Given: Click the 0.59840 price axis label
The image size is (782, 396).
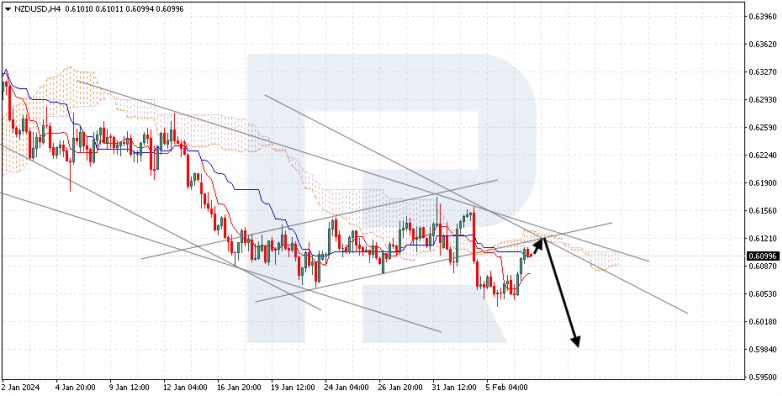Looking at the screenshot, I should [x=763, y=350].
